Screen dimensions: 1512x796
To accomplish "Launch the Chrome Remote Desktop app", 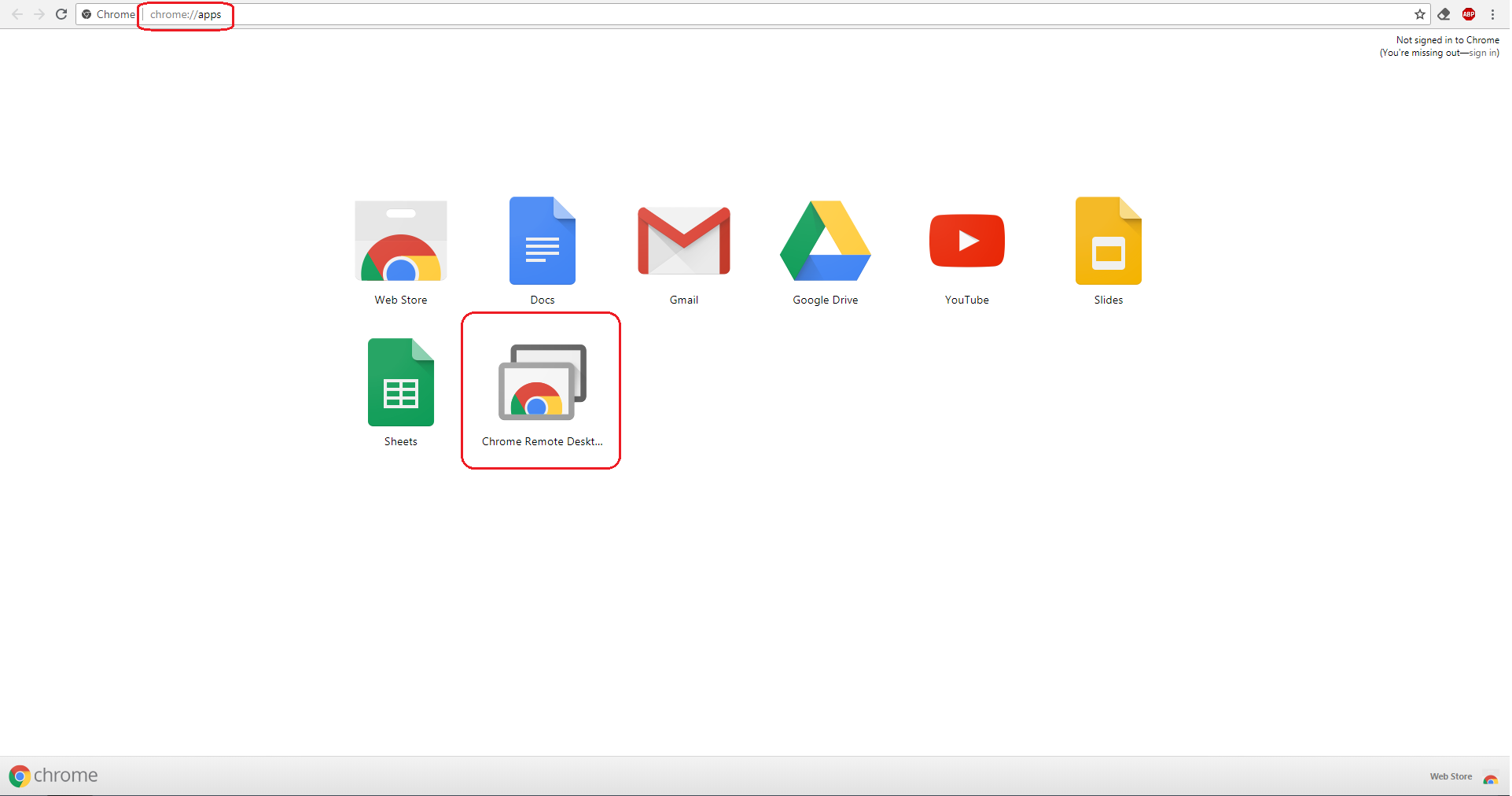I will pyautogui.click(x=540, y=382).
